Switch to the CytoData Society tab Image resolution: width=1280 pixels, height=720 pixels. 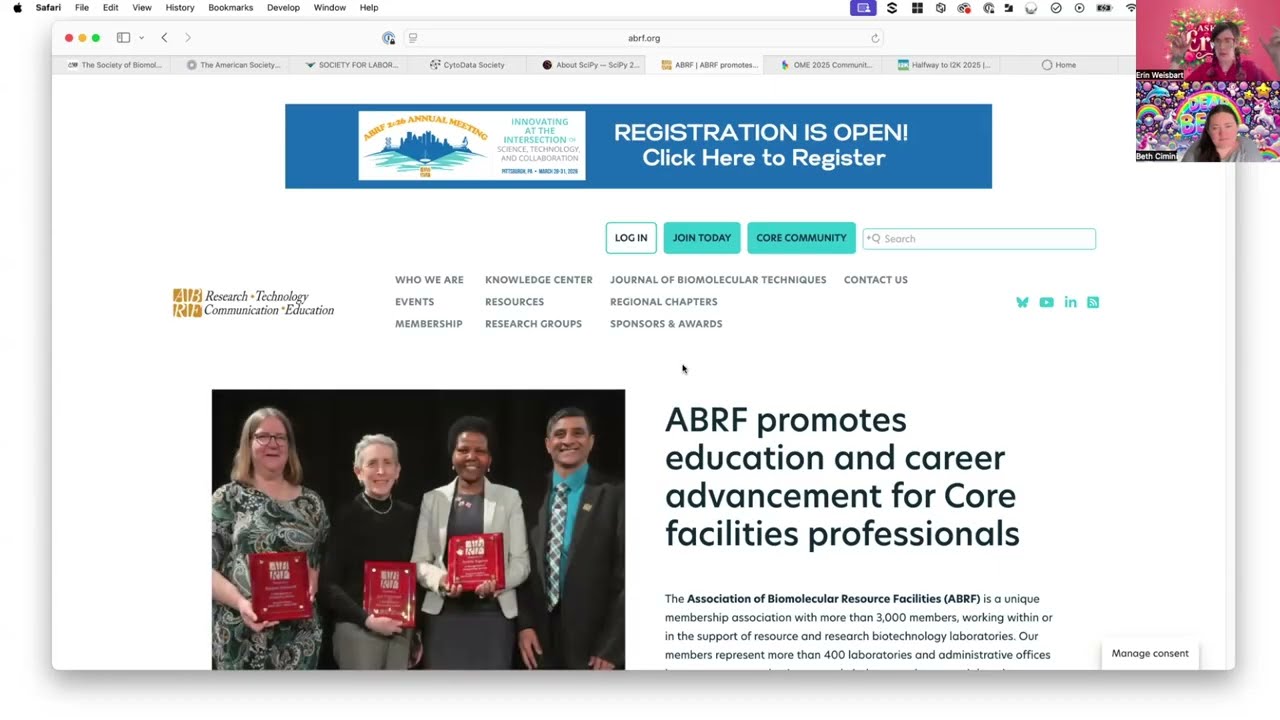[x=467, y=65]
